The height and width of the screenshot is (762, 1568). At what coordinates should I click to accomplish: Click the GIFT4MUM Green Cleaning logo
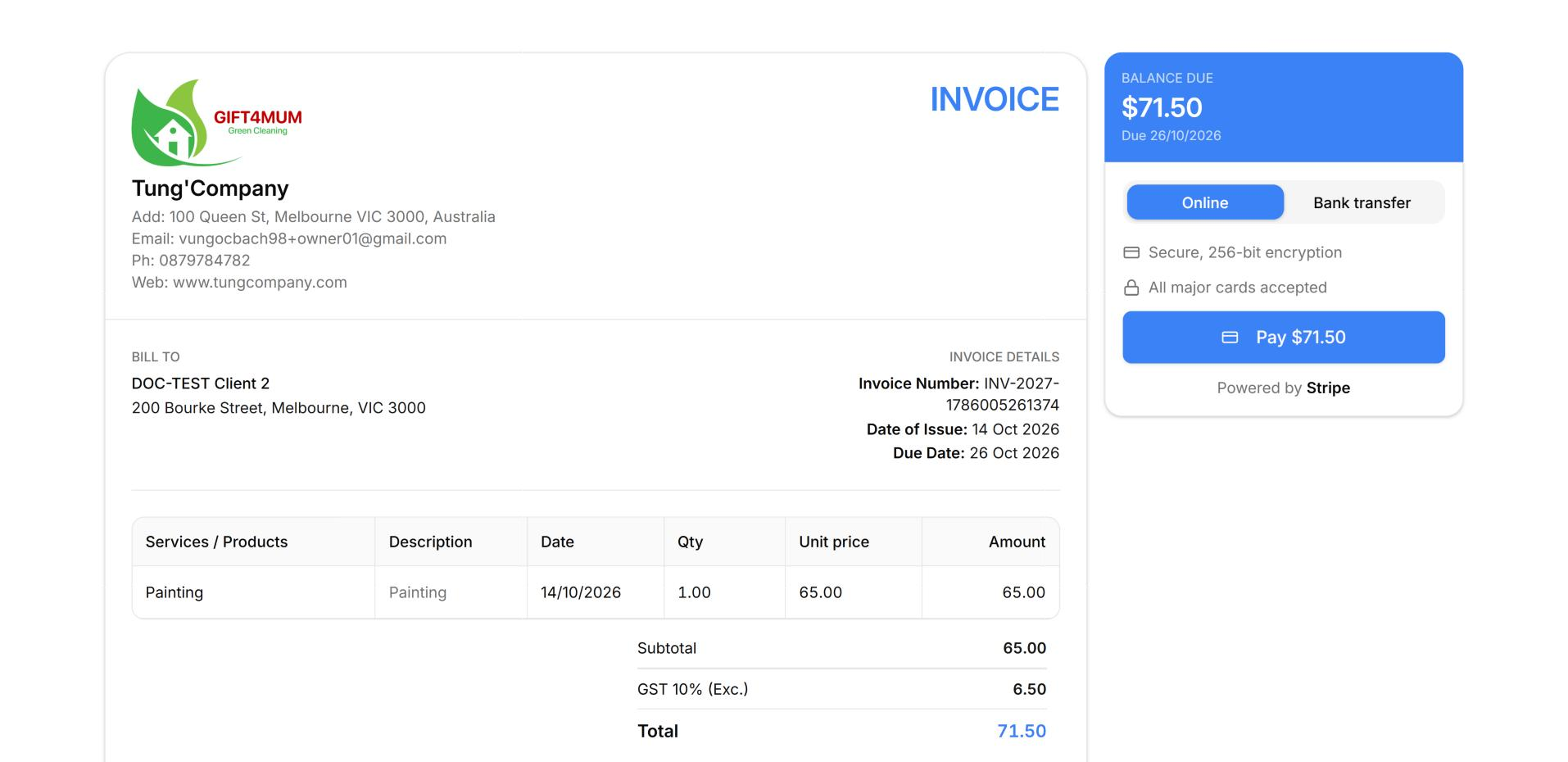217,123
